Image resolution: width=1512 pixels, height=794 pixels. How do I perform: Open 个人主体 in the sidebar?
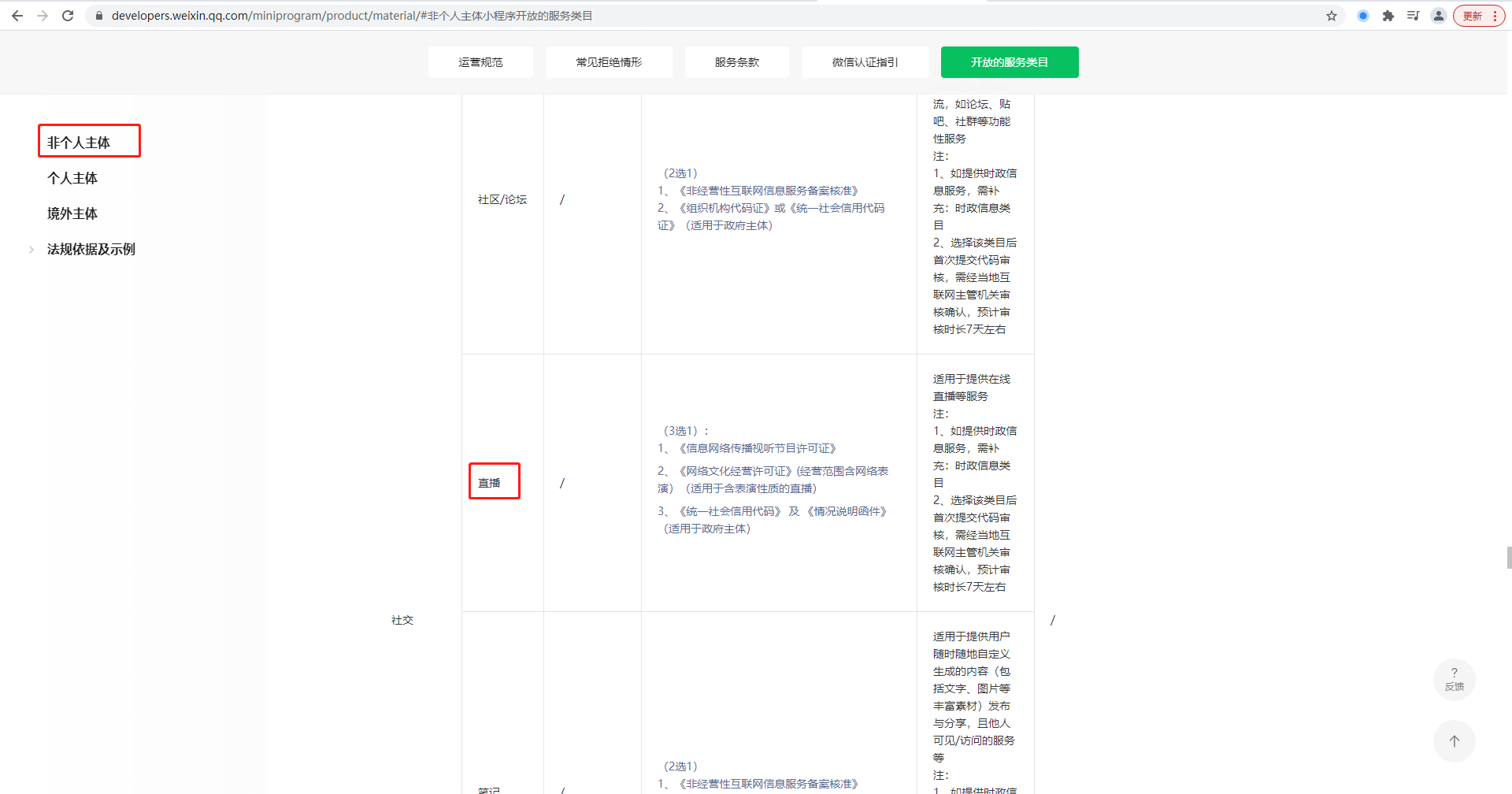click(72, 178)
